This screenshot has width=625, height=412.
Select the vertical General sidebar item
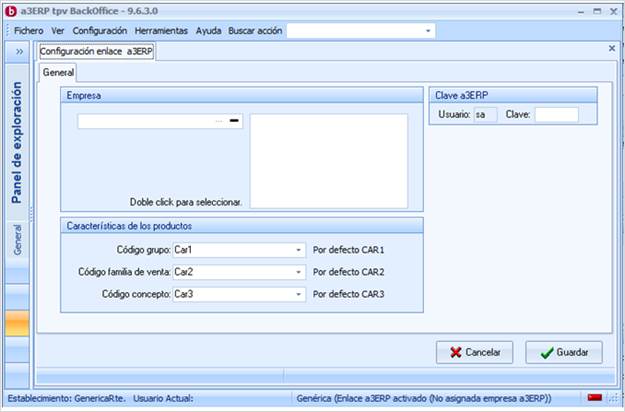(18, 239)
